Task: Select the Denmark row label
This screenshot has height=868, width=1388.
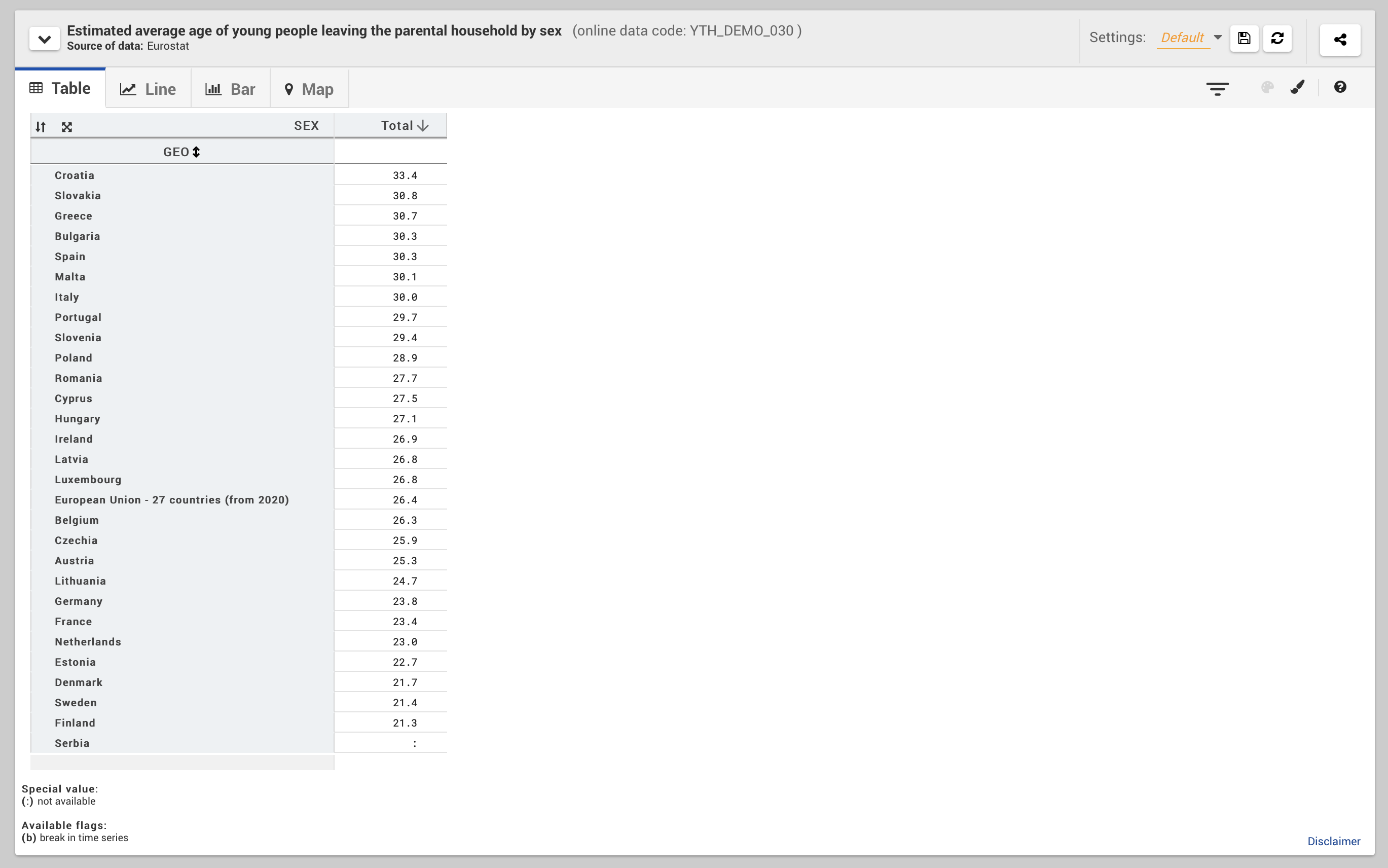Action: 79,682
